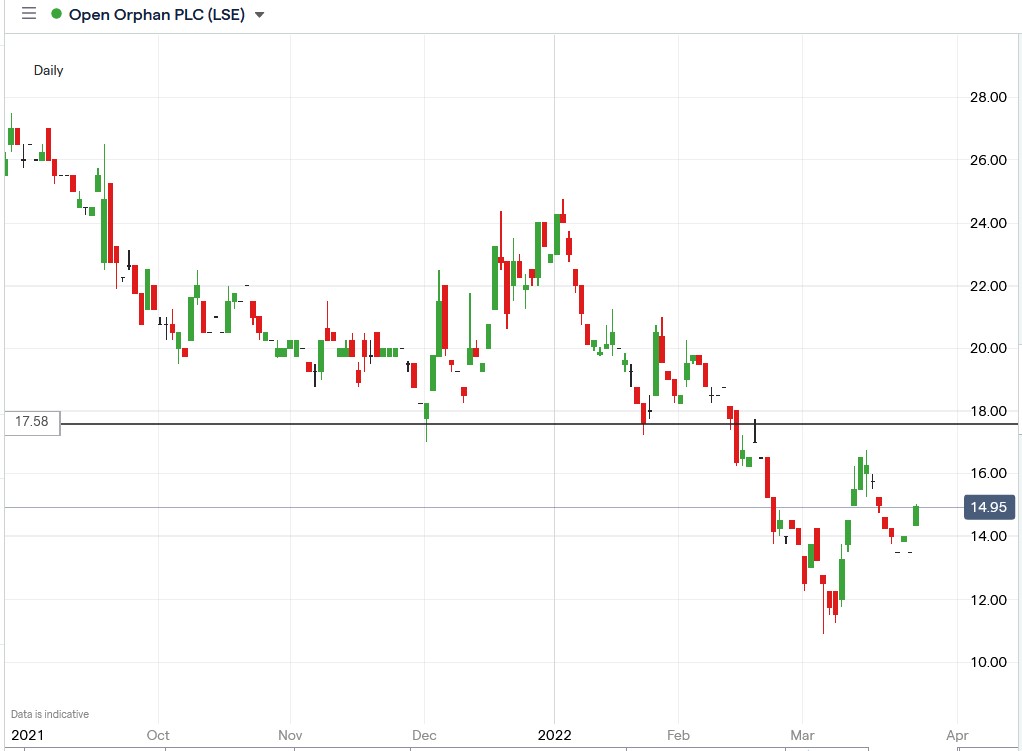Click the 14.95 current price label

coord(989,507)
